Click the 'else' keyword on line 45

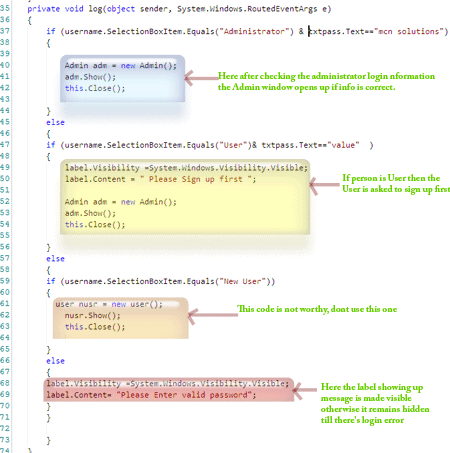click(x=55, y=122)
